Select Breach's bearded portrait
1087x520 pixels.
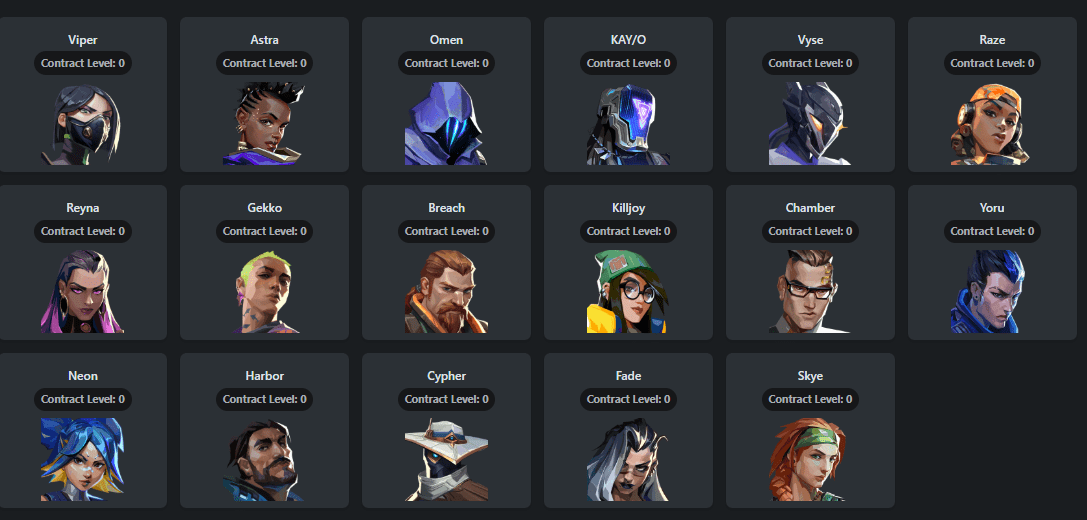coord(446,291)
